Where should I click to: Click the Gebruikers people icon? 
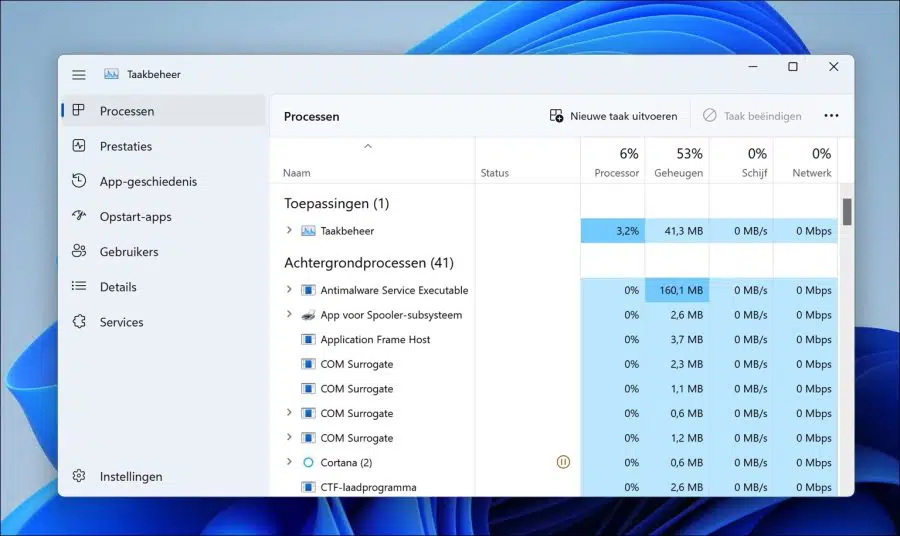79,251
